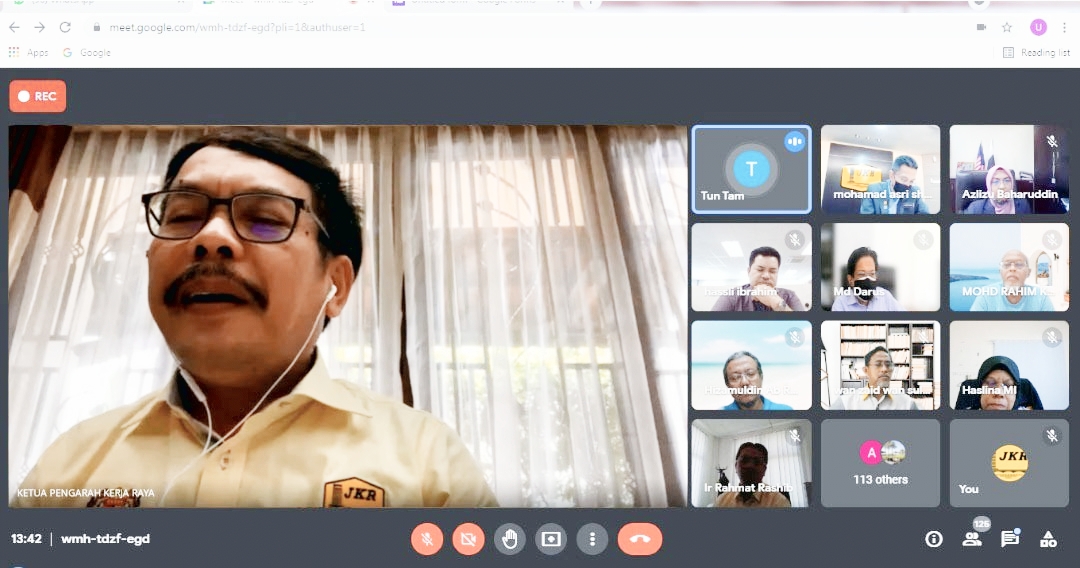1080x568 pixels.
Task: Click the main speaker video
Action: [x=348, y=317]
